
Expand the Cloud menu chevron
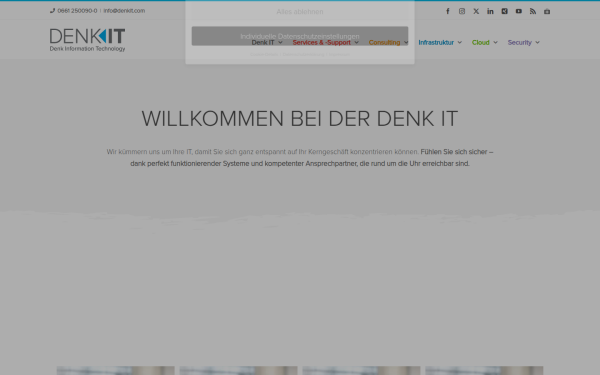[x=495, y=42]
